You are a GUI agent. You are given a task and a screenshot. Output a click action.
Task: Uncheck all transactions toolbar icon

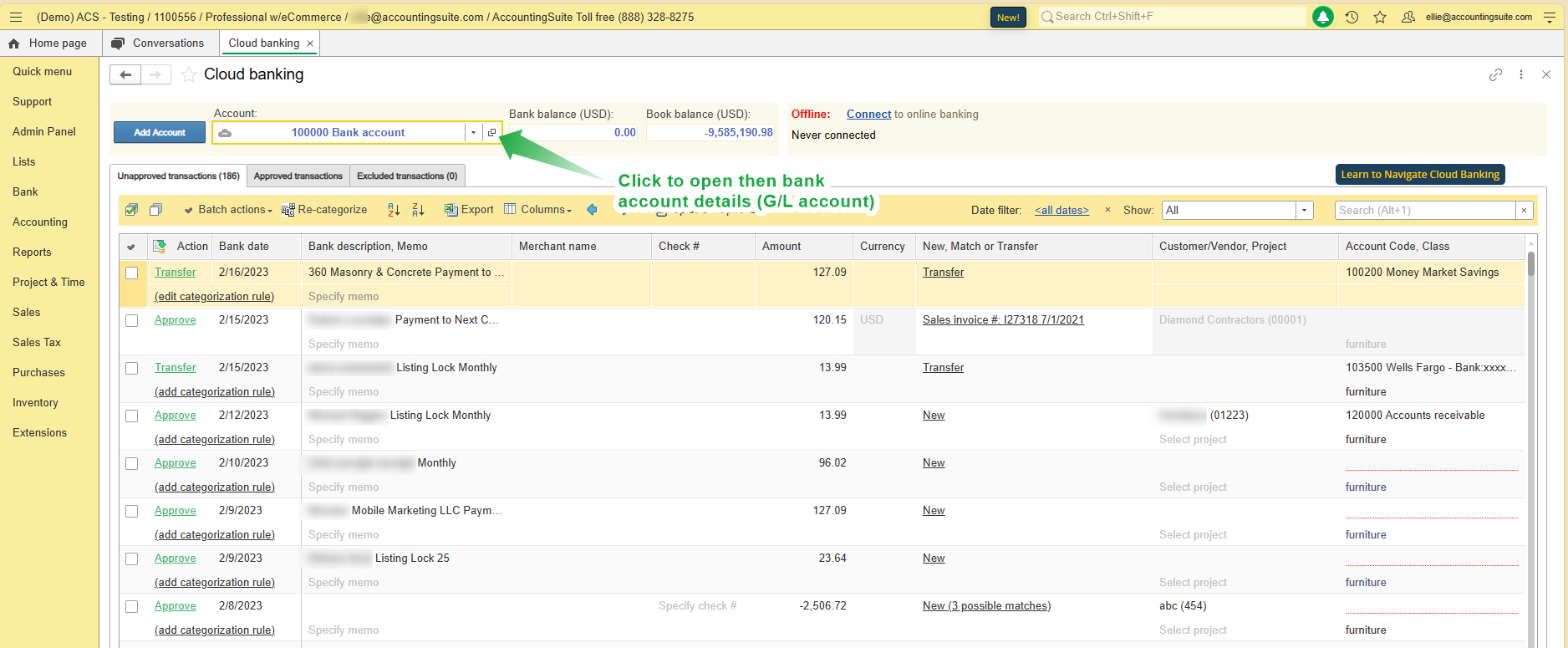point(155,210)
